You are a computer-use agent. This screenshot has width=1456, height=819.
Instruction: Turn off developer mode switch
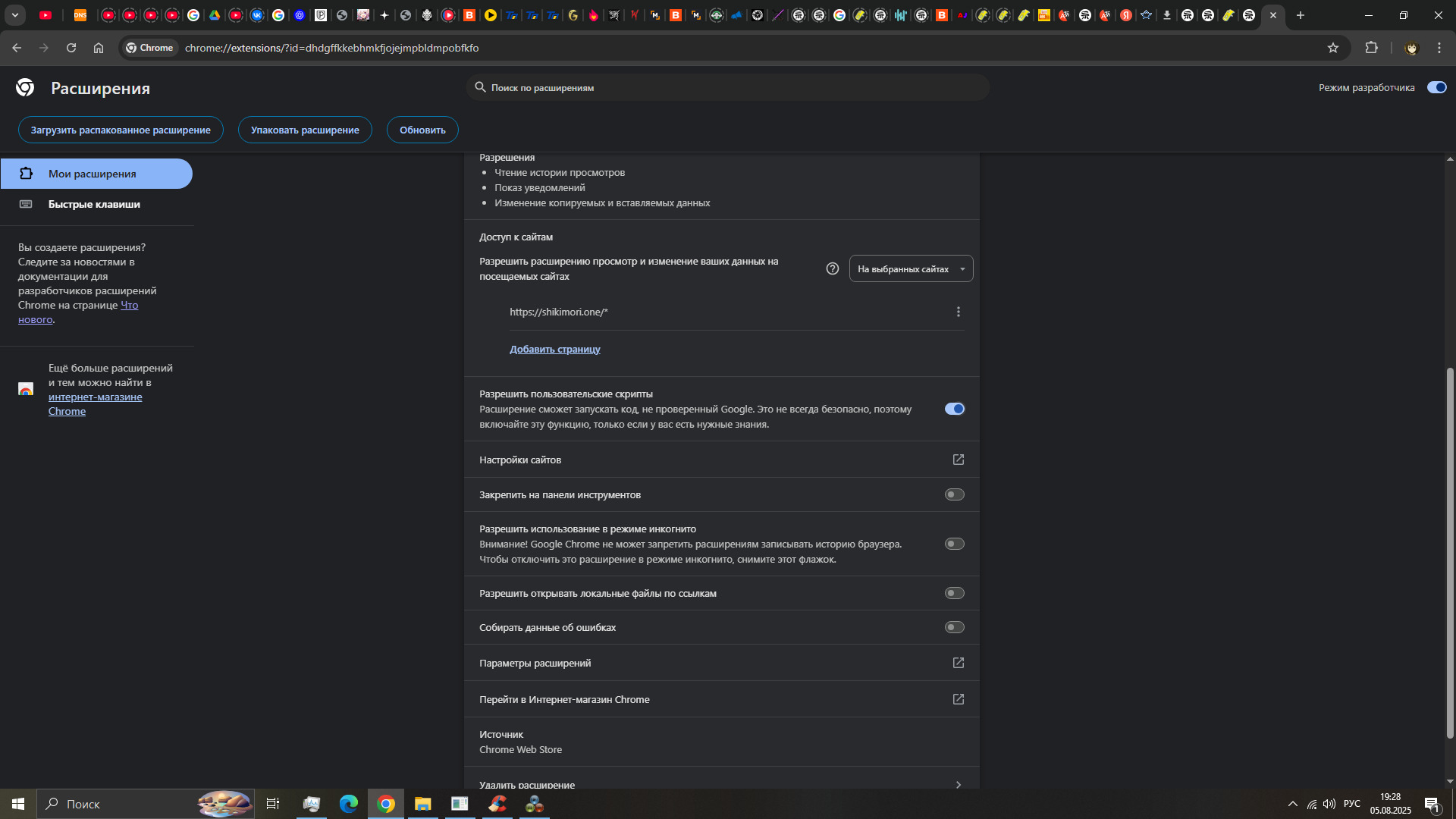[1436, 87]
